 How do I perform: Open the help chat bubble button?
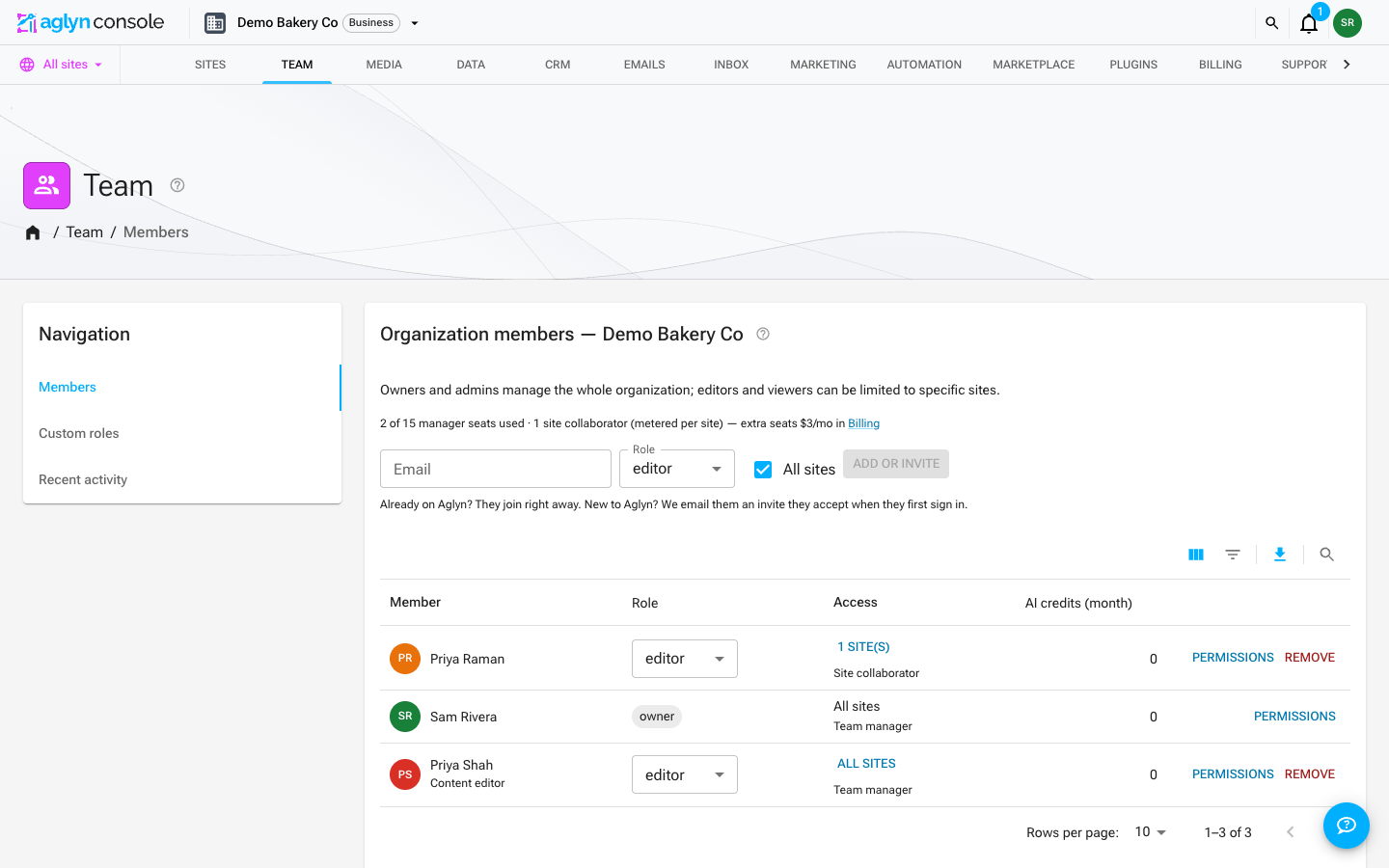click(x=1347, y=826)
